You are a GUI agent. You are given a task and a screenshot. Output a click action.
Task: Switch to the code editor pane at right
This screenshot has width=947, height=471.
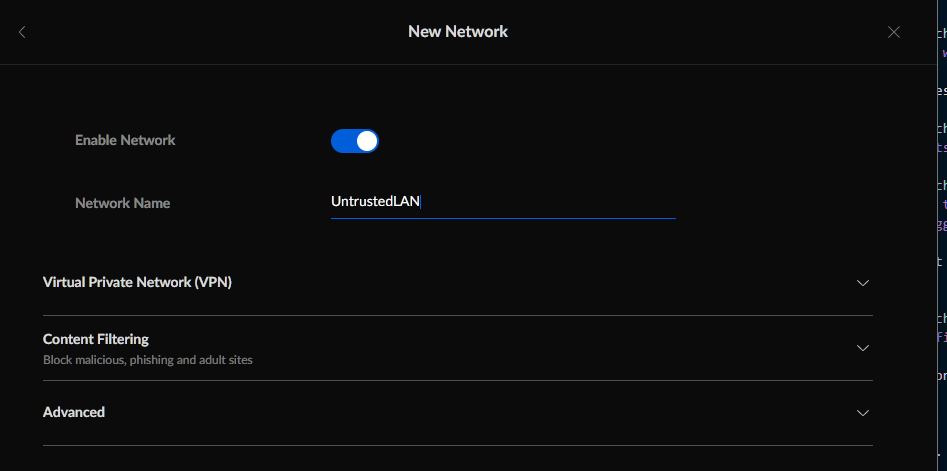pos(942,236)
